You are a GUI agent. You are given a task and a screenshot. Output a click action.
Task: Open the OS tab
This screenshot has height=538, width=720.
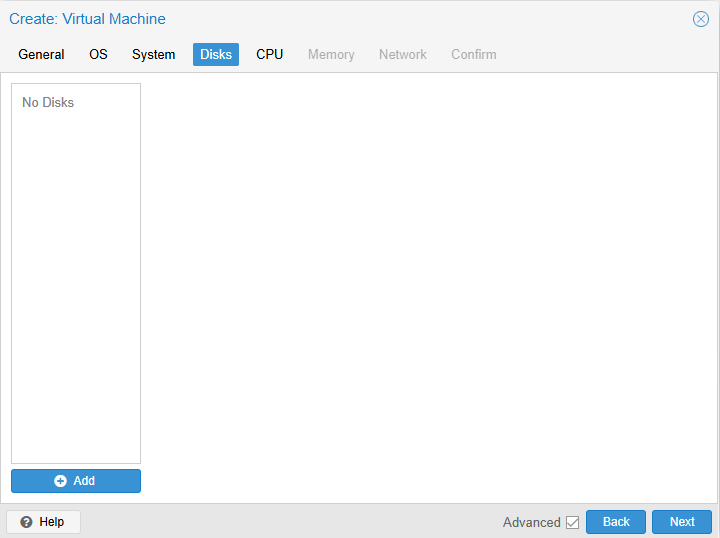(98, 55)
